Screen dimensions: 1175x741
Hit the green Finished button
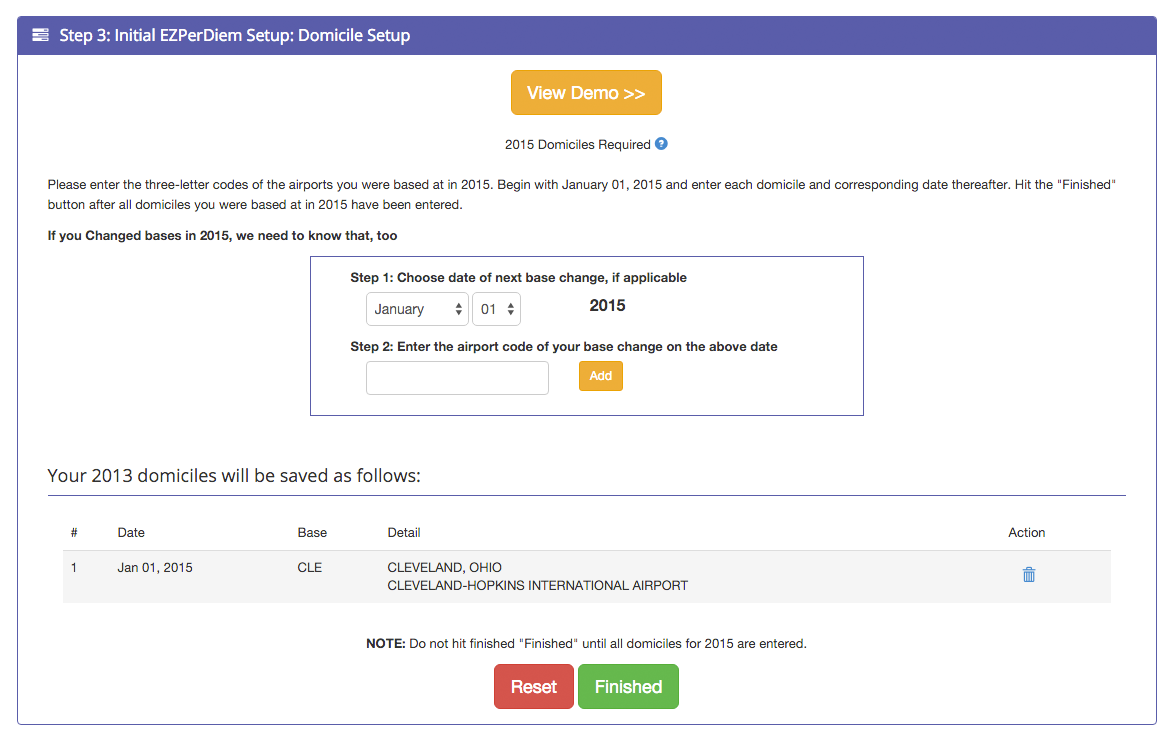(x=628, y=687)
